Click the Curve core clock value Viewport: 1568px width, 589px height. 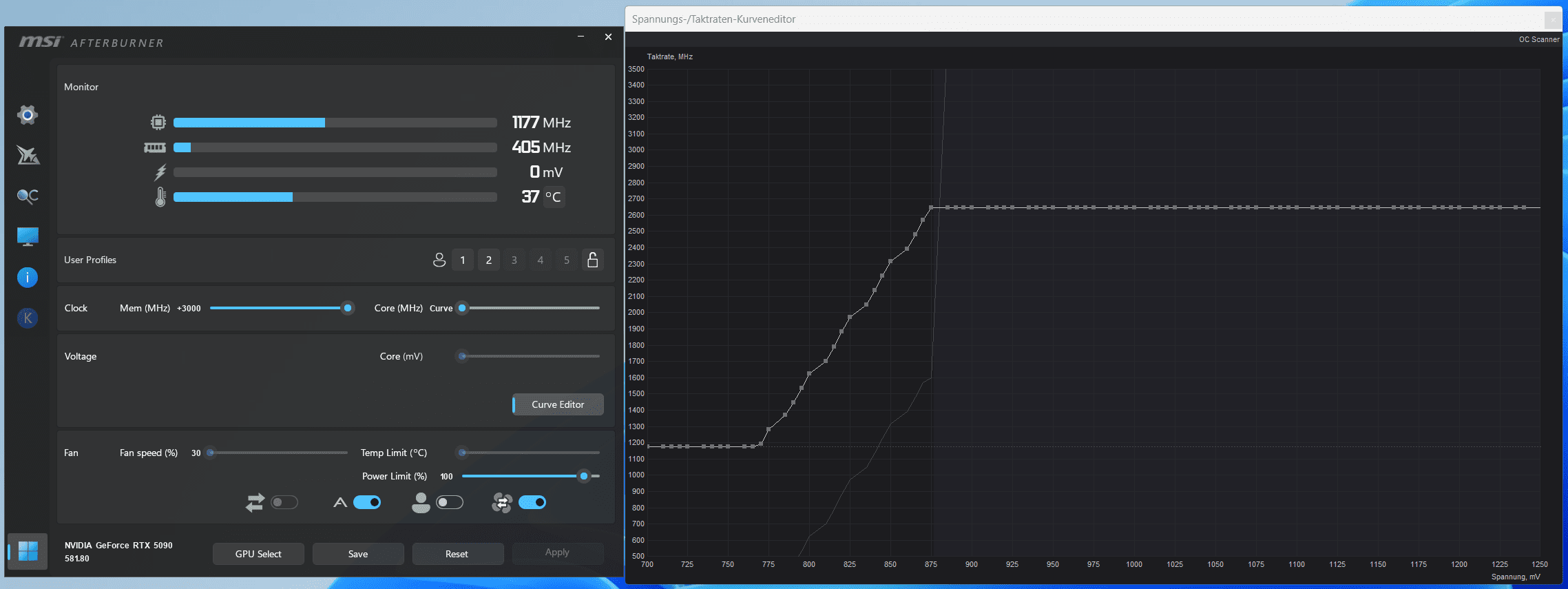coord(441,308)
